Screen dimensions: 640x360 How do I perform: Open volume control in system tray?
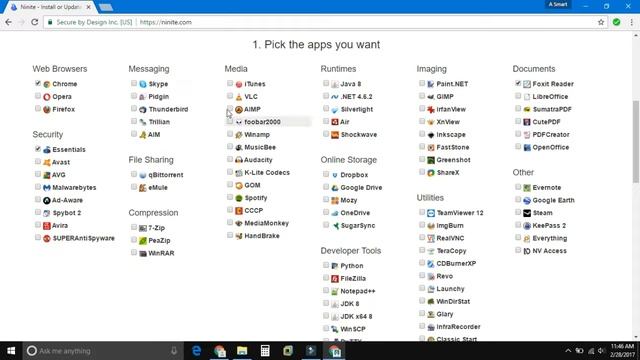click(x=601, y=351)
